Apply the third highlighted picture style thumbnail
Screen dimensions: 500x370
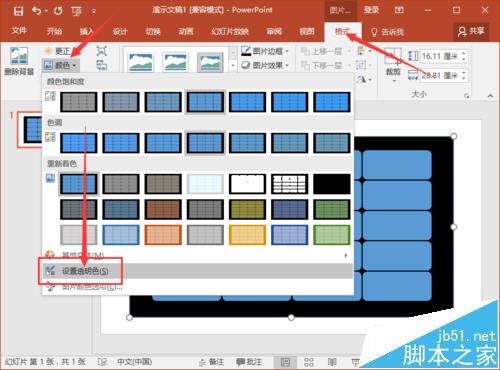point(210,62)
